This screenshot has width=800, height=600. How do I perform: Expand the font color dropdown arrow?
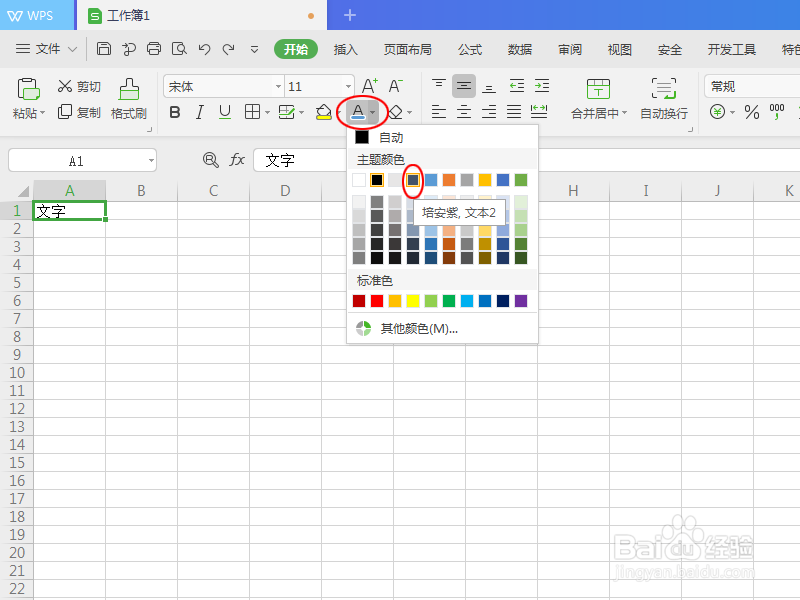coord(373,112)
